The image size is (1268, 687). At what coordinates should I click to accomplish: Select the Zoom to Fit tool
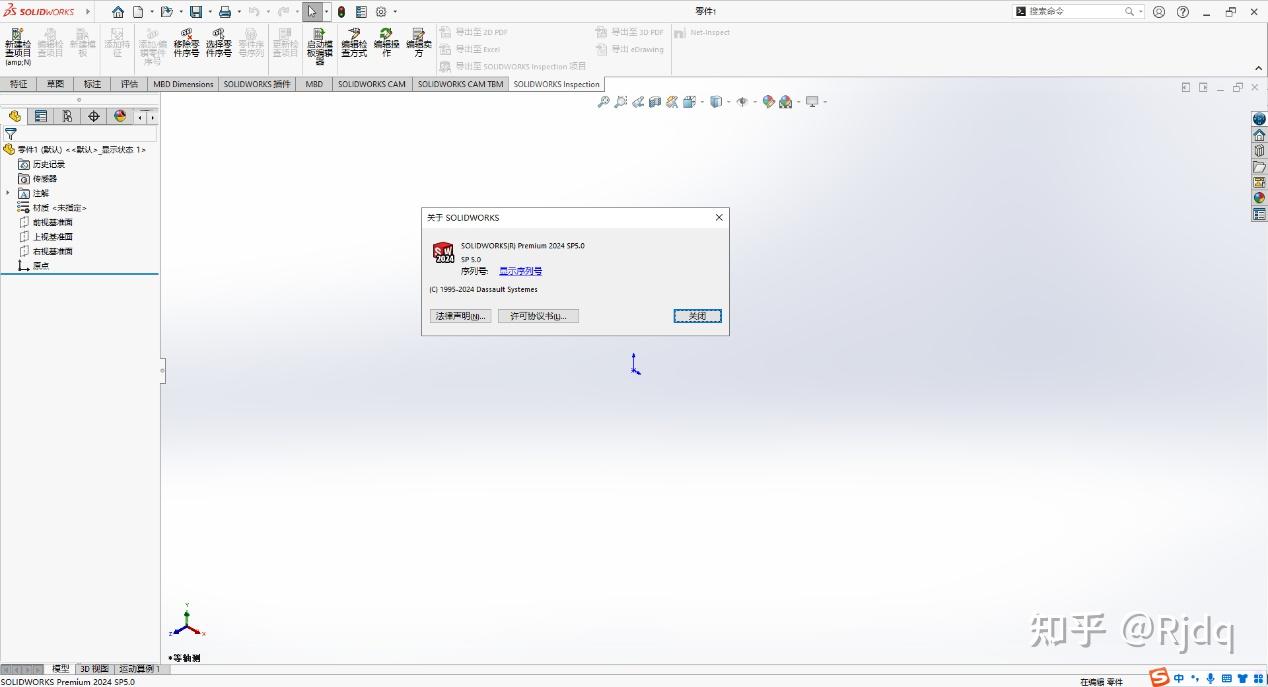point(605,101)
